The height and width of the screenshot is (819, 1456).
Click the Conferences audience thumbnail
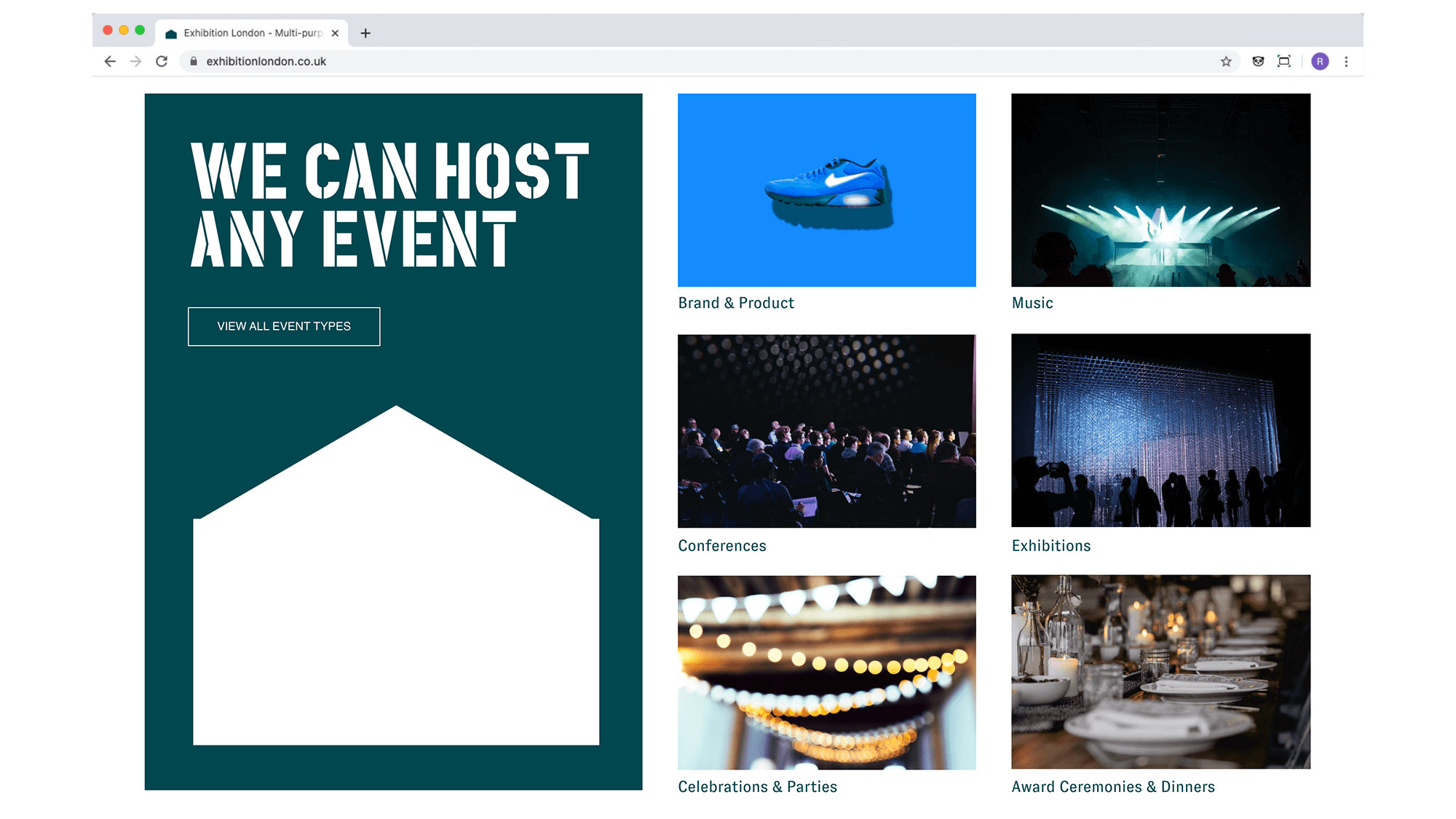(826, 431)
